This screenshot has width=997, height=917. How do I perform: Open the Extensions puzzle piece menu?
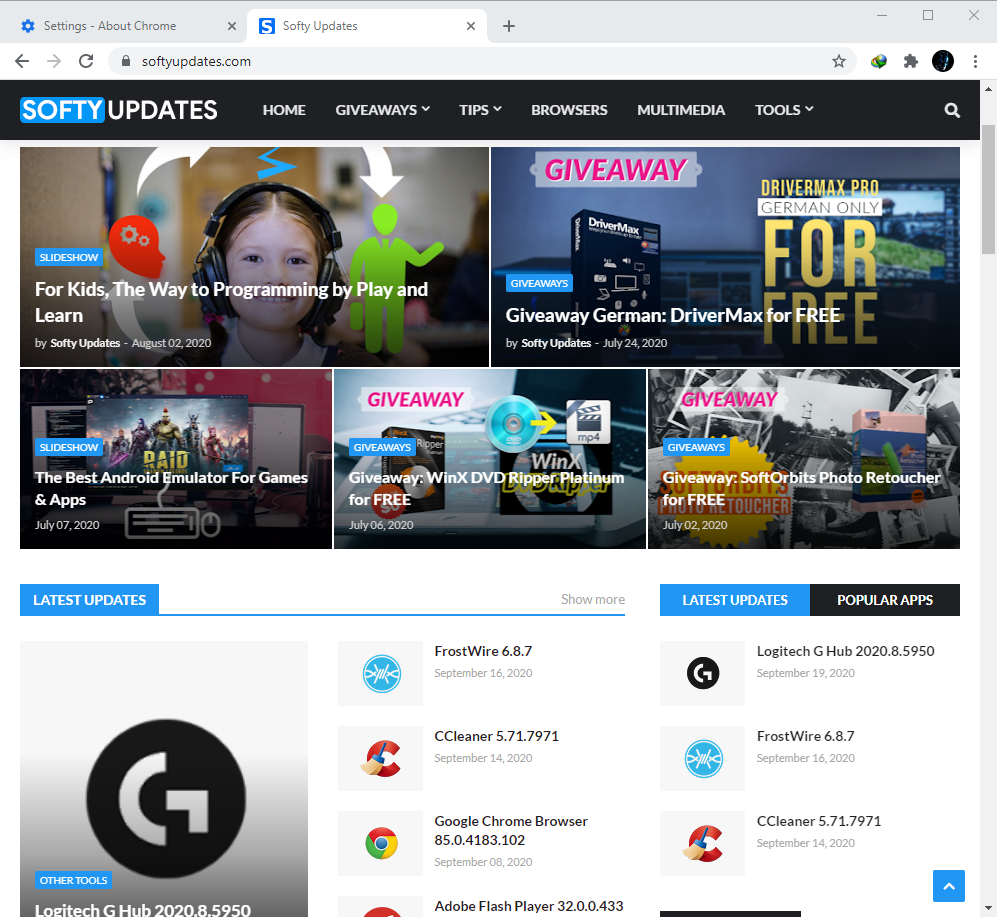[911, 61]
